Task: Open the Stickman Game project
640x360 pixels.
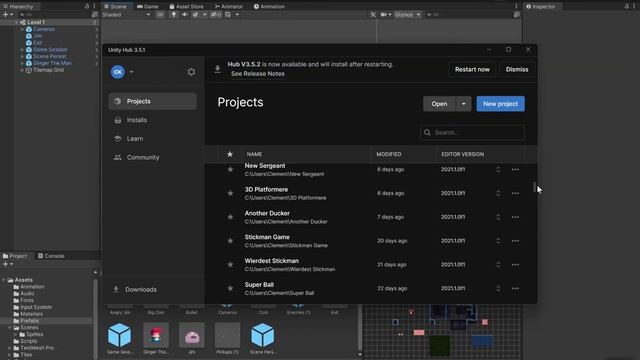Action: click(267, 237)
